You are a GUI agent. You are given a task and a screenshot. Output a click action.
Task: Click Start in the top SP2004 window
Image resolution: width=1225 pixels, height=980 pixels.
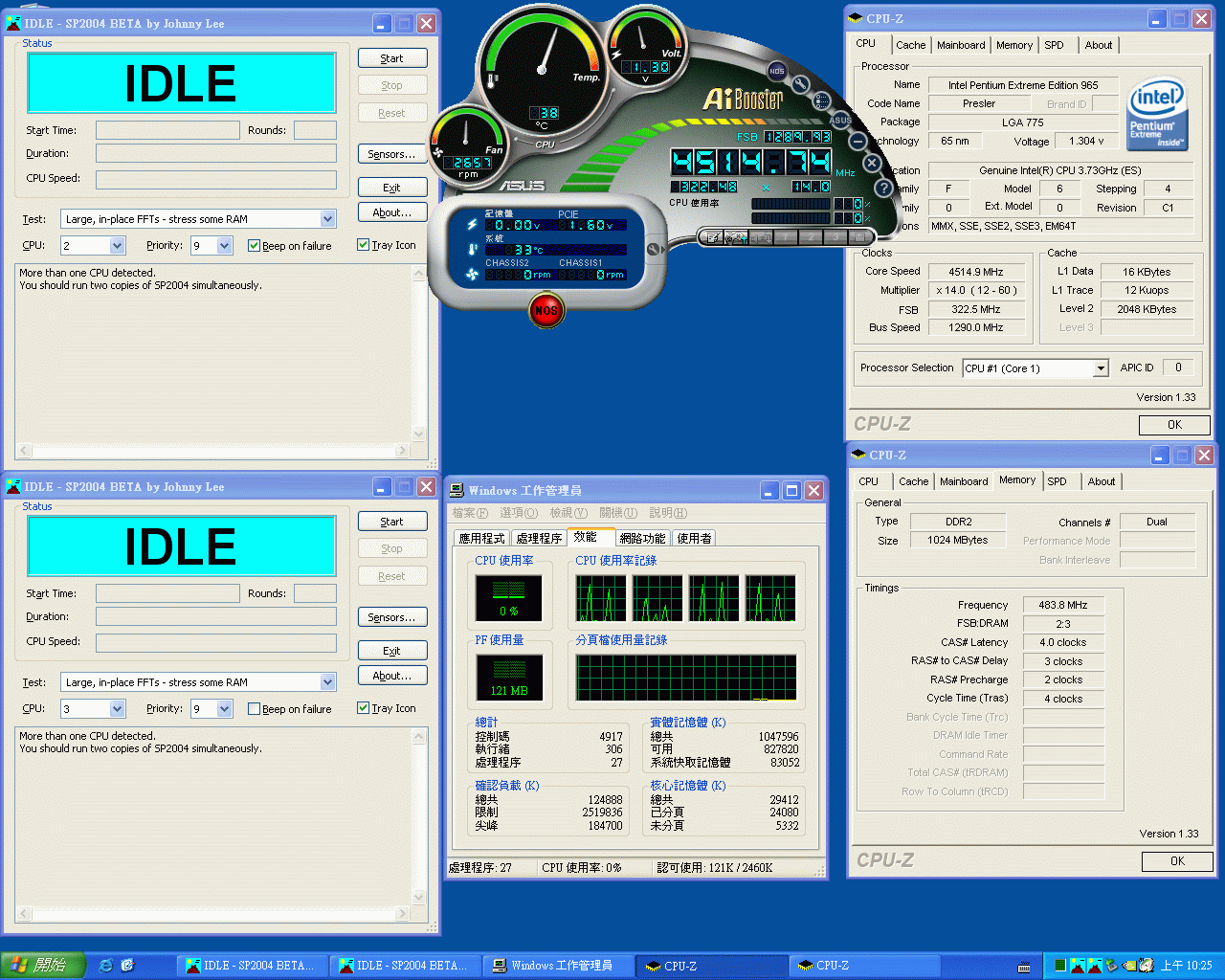point(392,58)
